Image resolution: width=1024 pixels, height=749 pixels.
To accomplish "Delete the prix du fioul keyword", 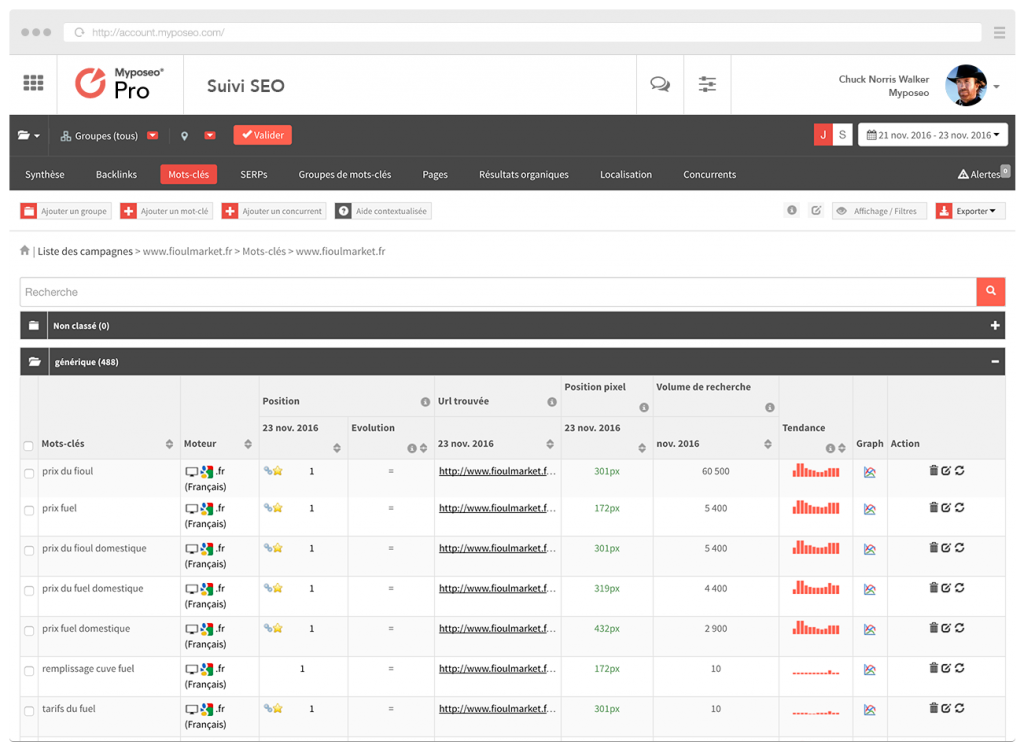I will (934, 470).
